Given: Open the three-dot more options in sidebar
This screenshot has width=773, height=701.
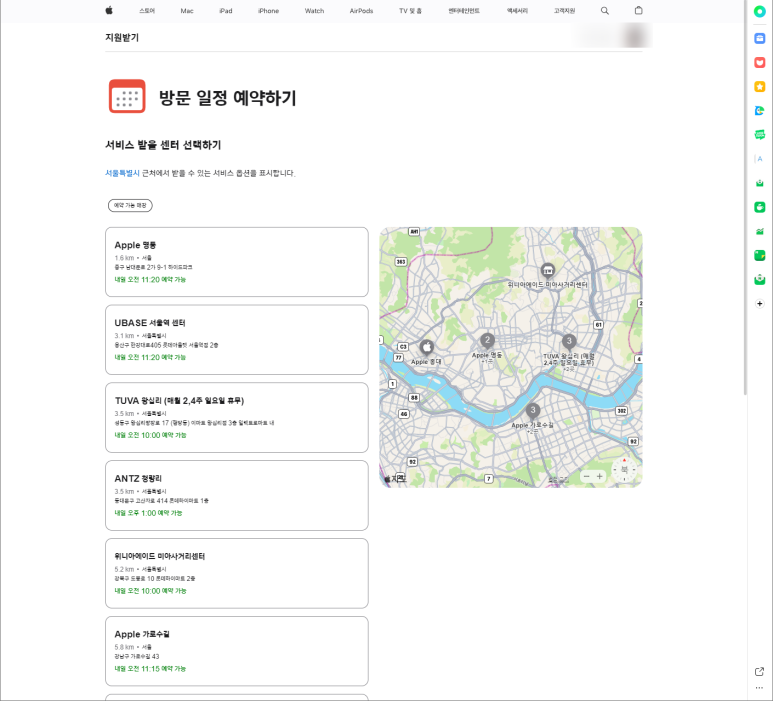Looking at the screenshot, I should pyautogui.click(x=760, y=688).
